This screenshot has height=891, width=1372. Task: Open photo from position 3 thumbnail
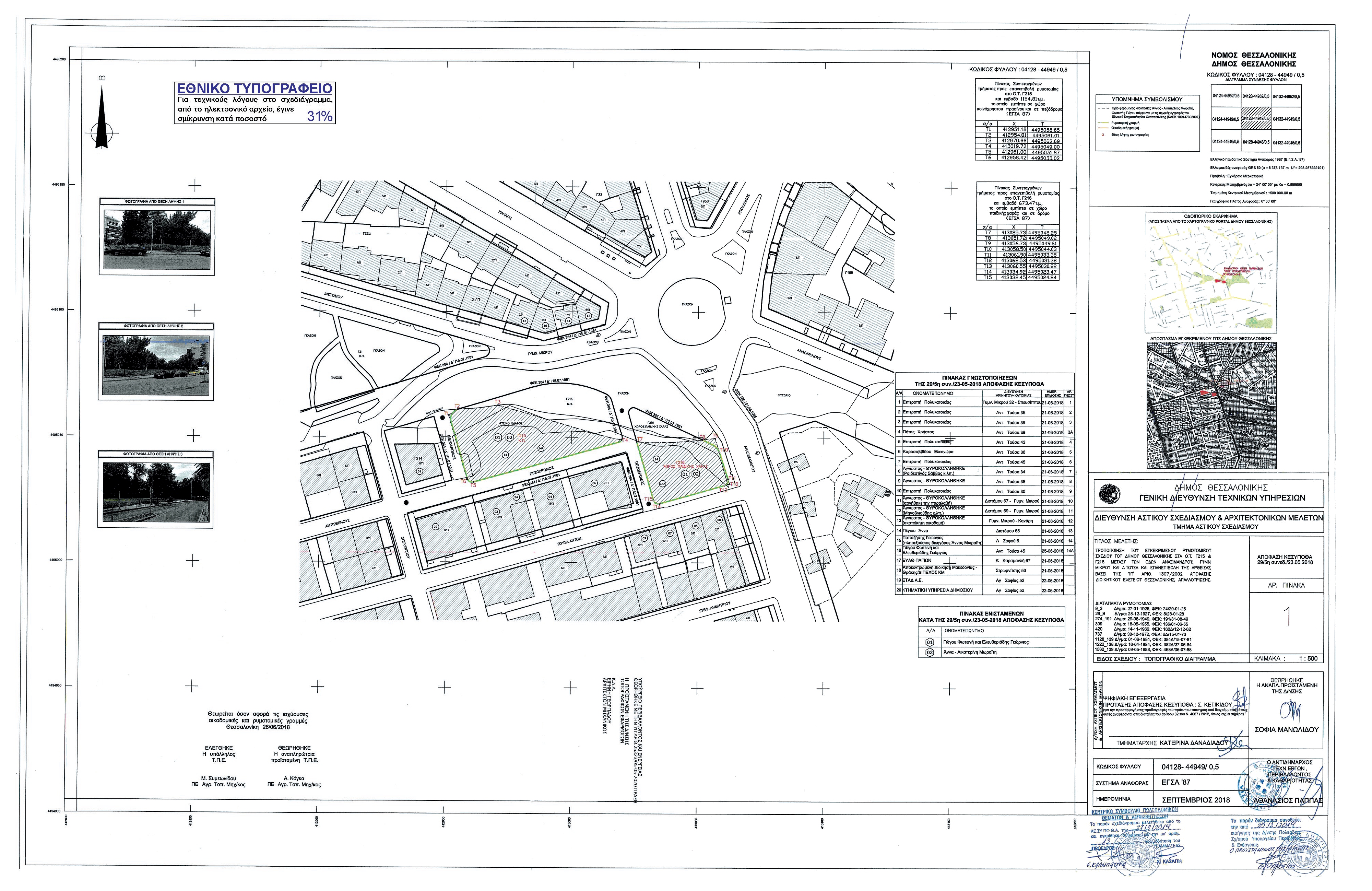156,493
